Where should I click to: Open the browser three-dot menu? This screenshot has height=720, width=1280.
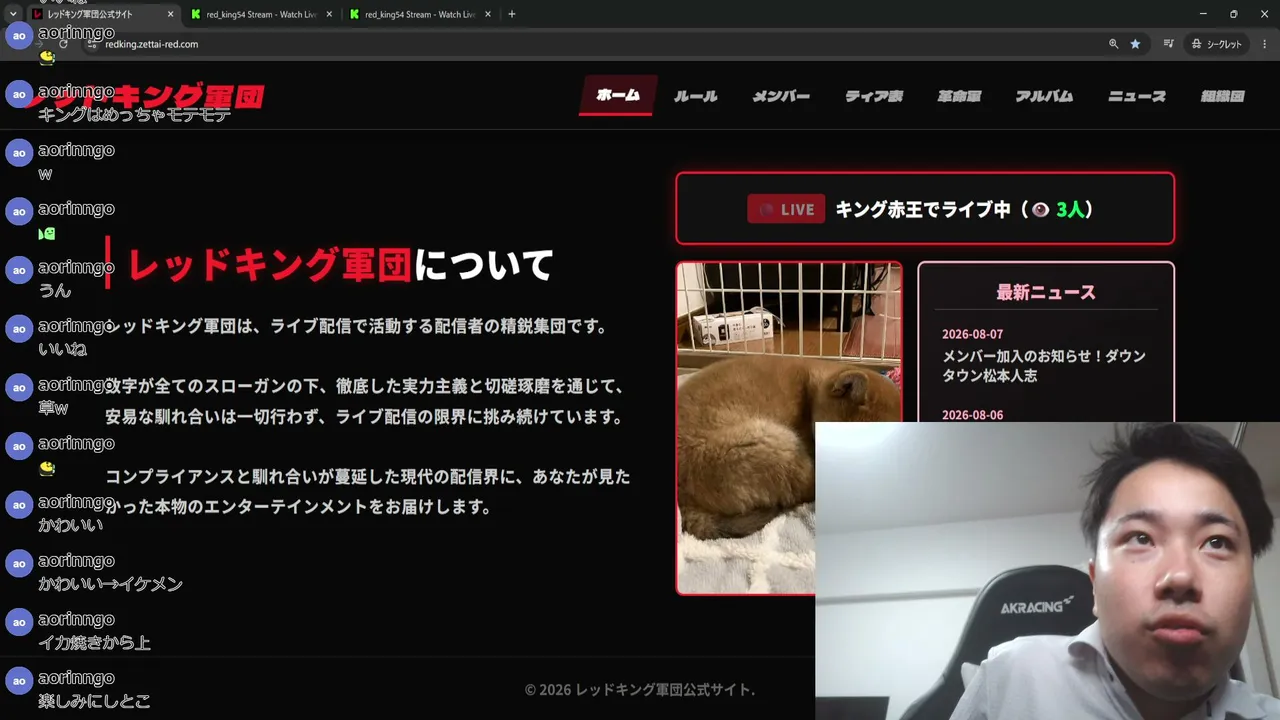[x=1263, y=44]
